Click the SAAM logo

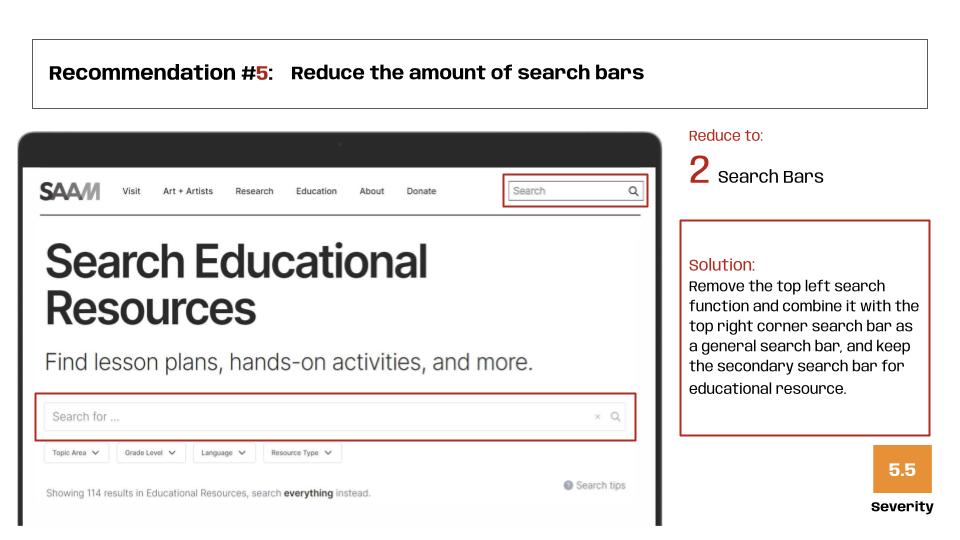(70, 191)
